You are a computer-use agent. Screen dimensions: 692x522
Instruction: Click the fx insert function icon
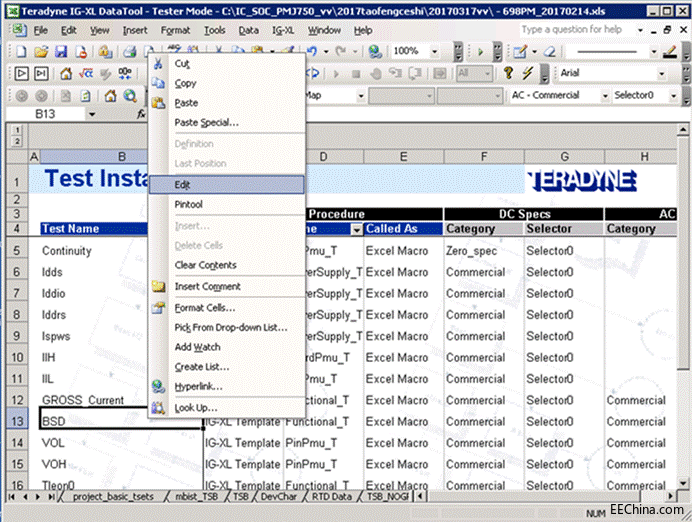141,114
